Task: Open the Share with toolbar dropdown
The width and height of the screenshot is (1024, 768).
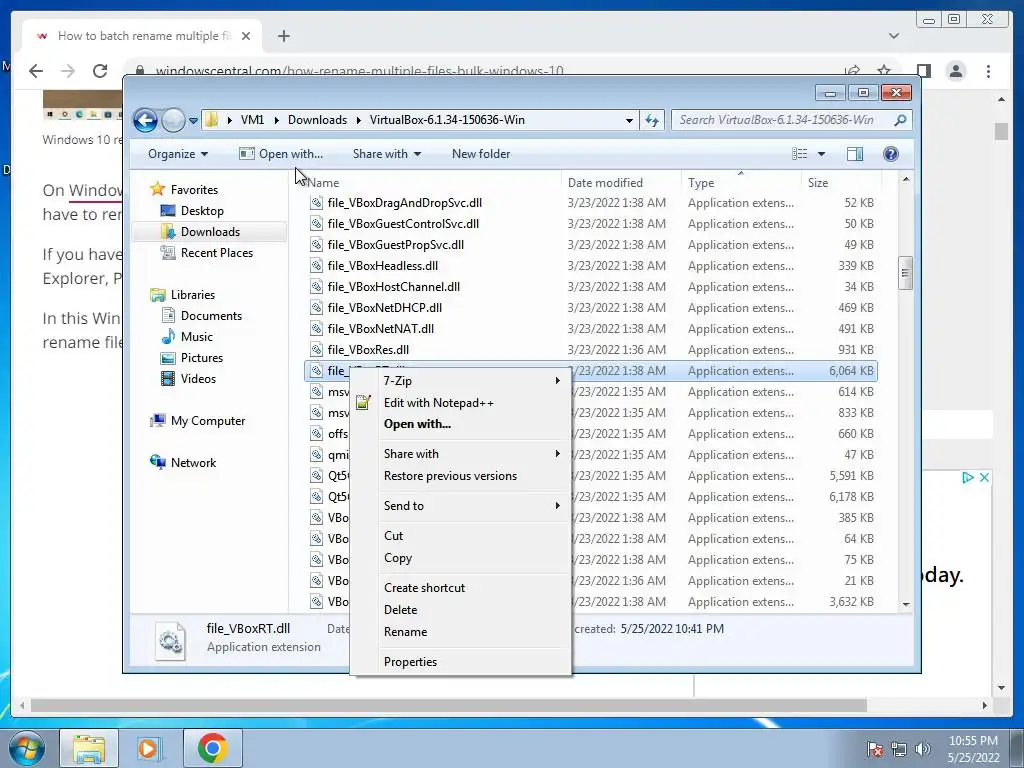Action: [x=387, y=154]
